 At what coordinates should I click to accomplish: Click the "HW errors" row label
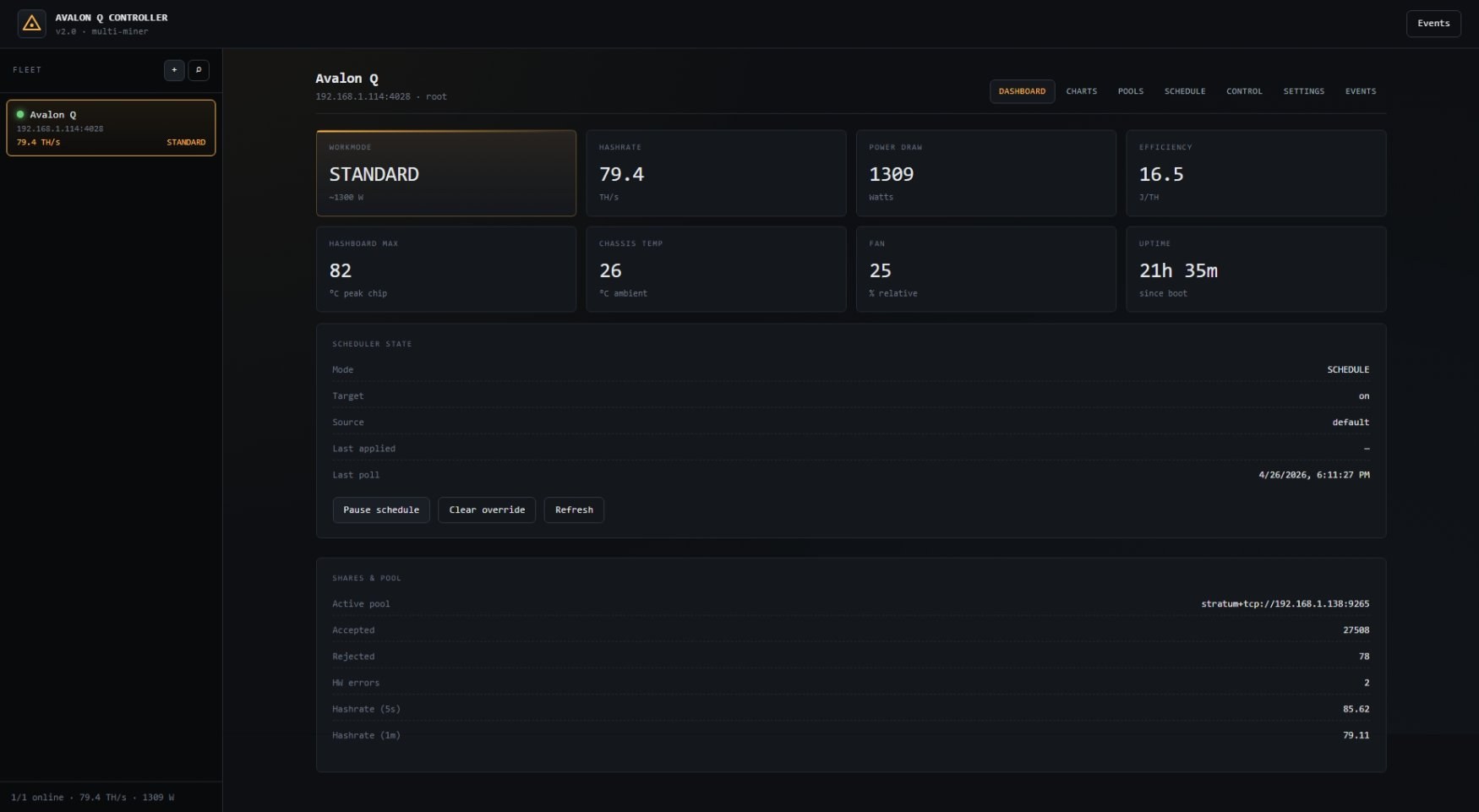coord(356,683)
